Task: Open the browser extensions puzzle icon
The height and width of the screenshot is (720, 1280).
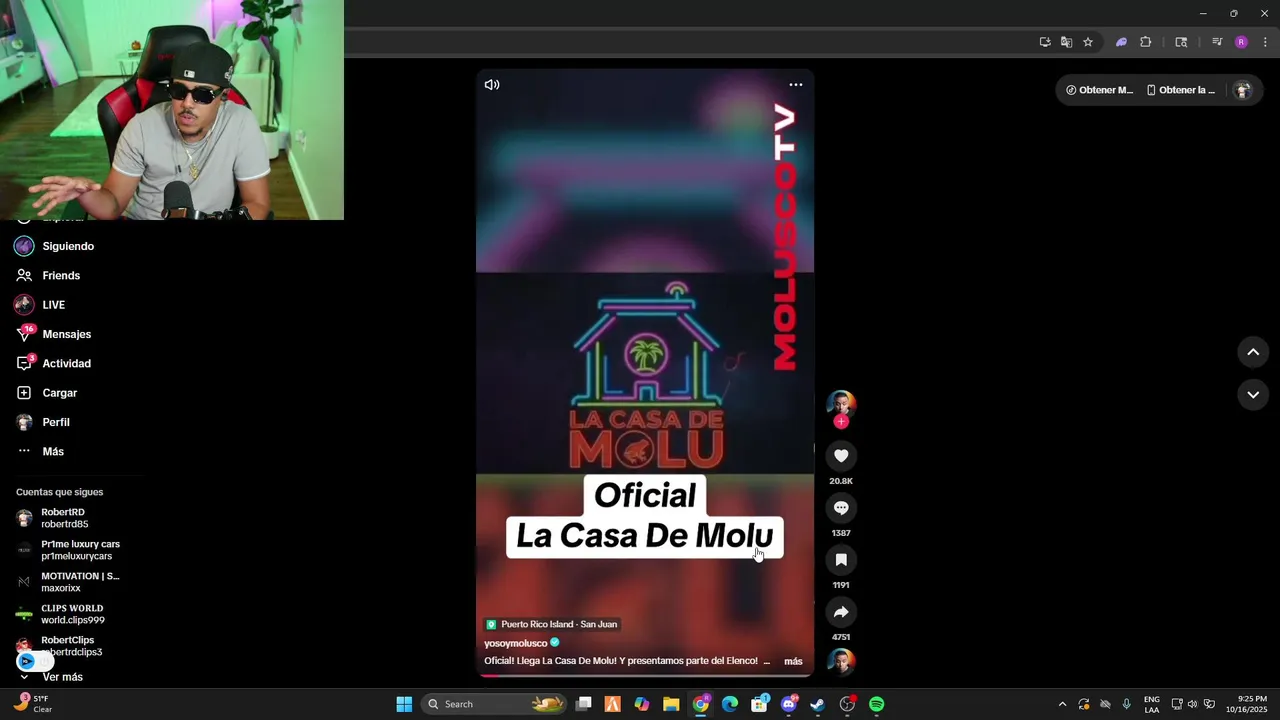Action: (1146, 42)
